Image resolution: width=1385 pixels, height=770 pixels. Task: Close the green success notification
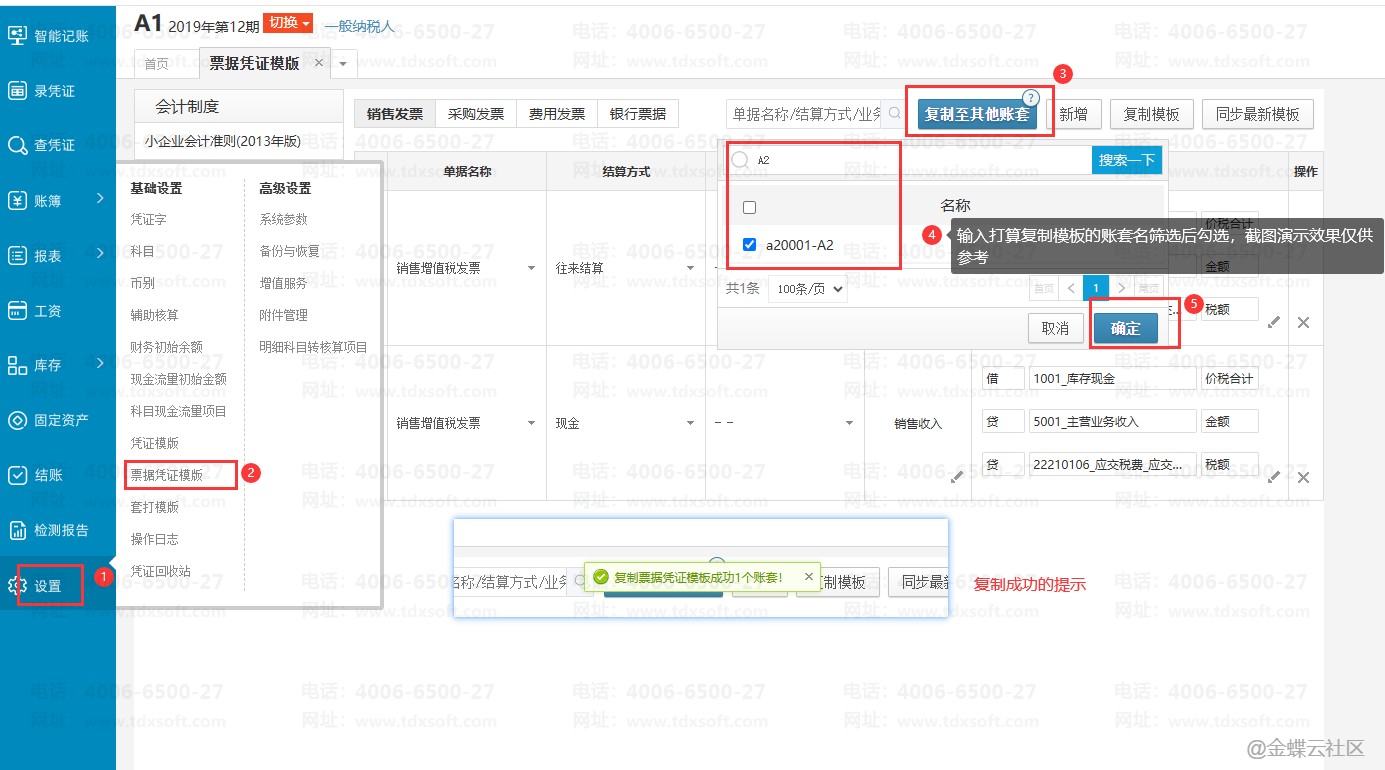click(x=808, y=577)
